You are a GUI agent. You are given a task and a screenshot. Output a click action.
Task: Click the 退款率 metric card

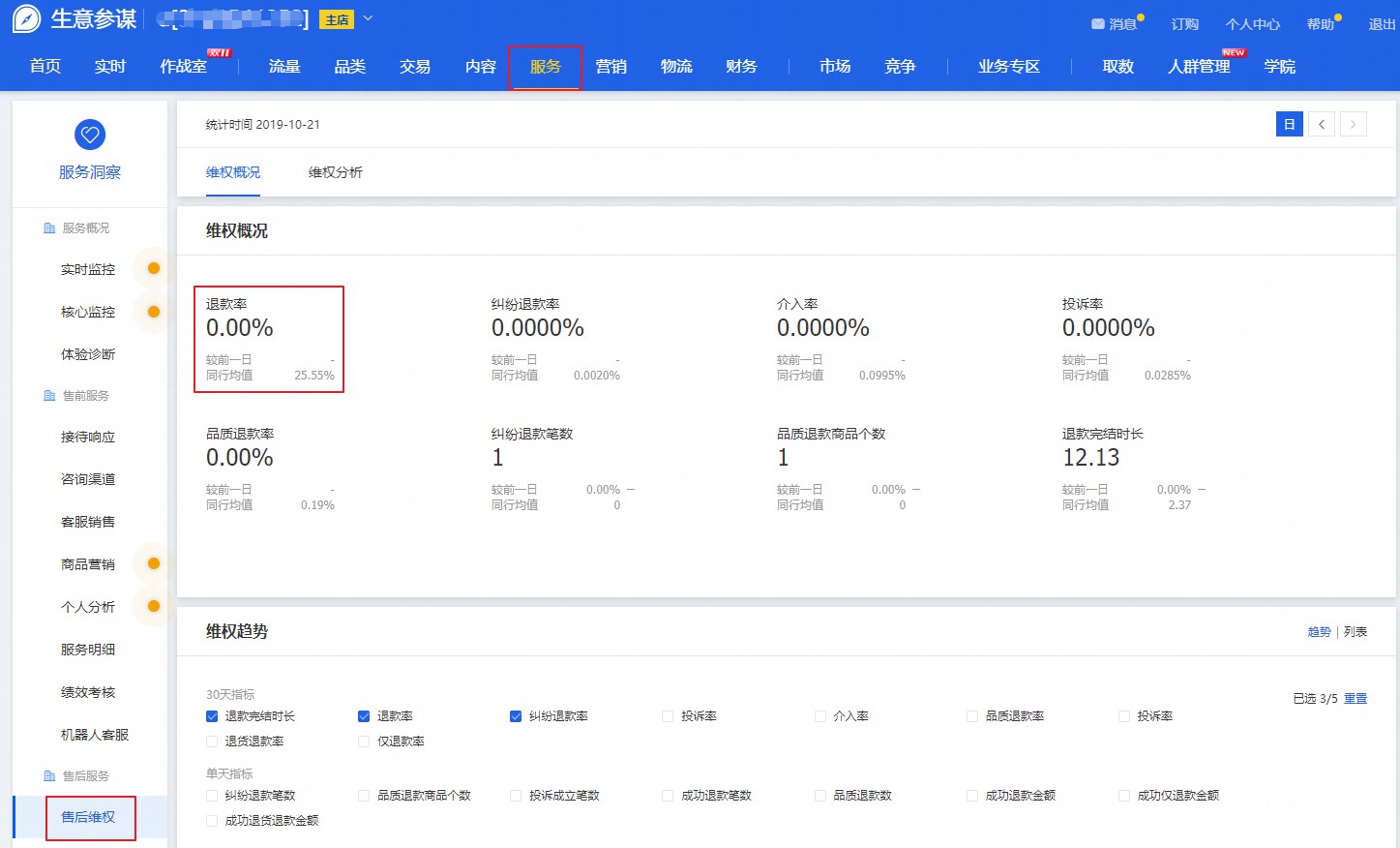pyautogui.click(x=269, y=339)
